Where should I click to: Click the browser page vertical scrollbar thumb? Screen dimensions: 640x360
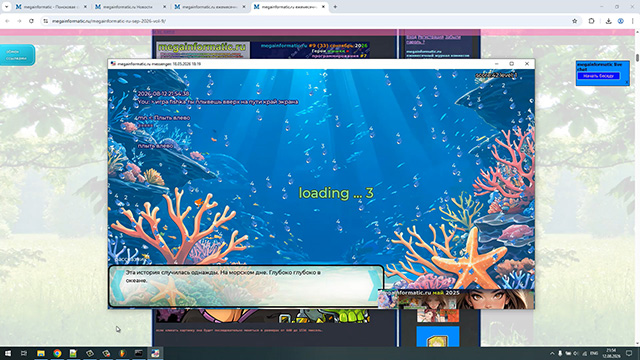(637, 57)
